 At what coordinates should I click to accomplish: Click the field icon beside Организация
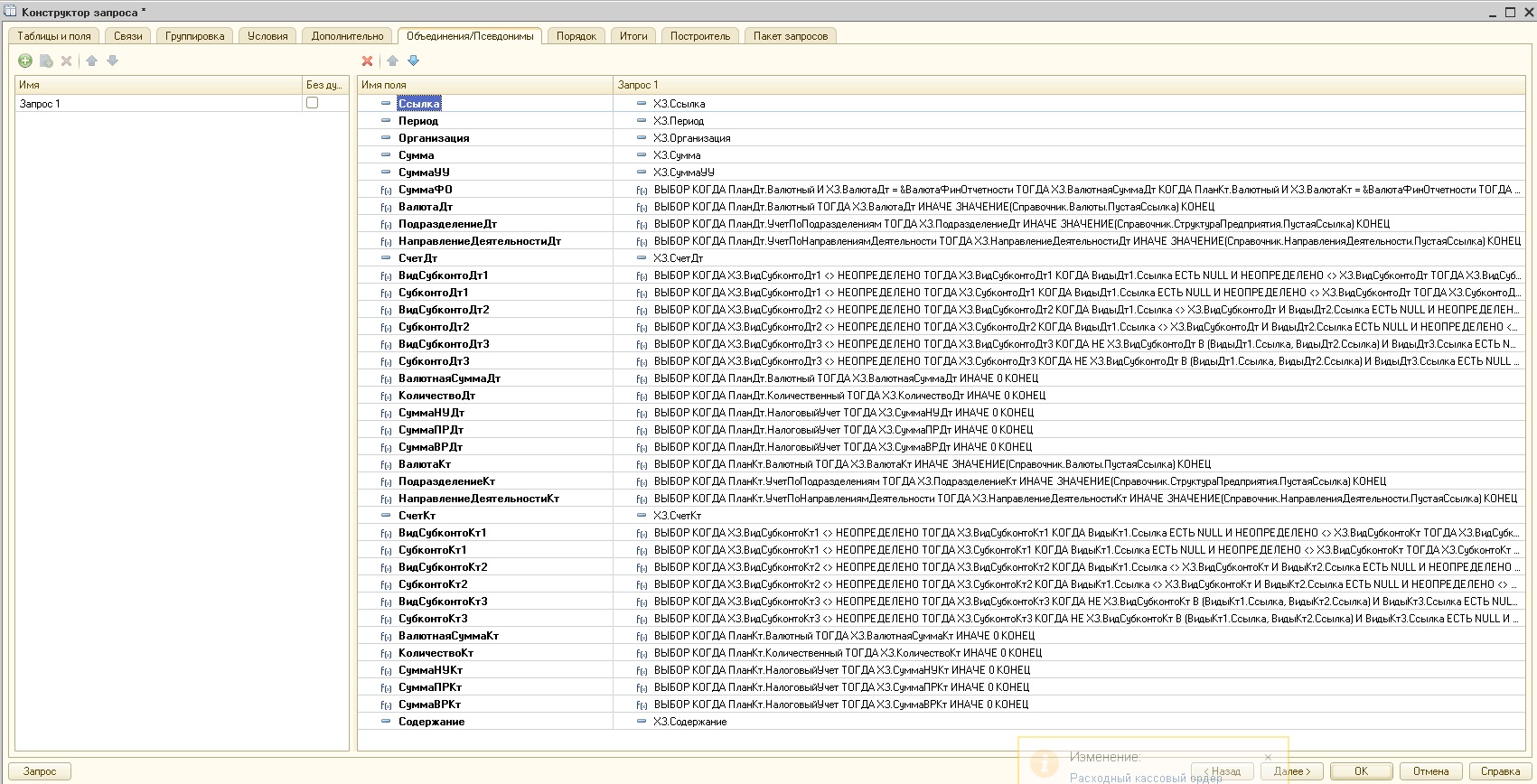[x=386, y=138]
